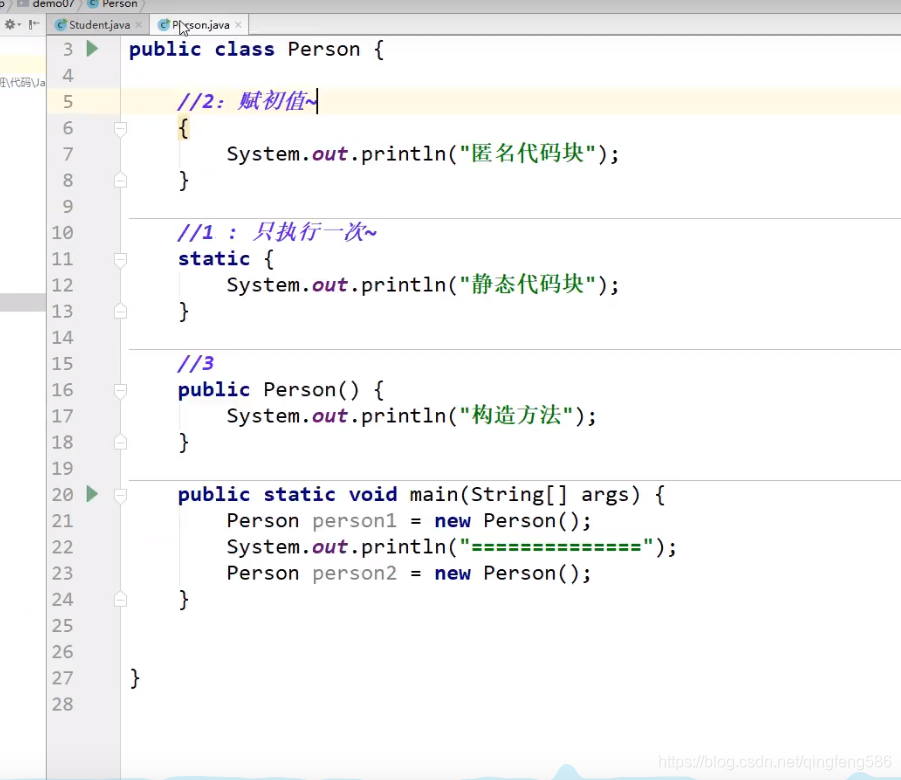Collapse static block fold marker at line 11
The height and width of the screenshot is (780, 901).
(120, 259)
